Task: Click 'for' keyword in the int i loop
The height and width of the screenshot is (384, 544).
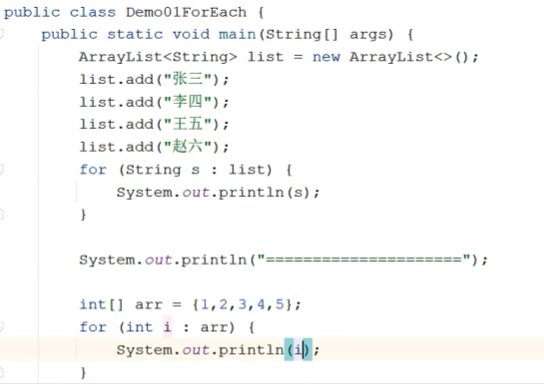Action: [93, 327]
